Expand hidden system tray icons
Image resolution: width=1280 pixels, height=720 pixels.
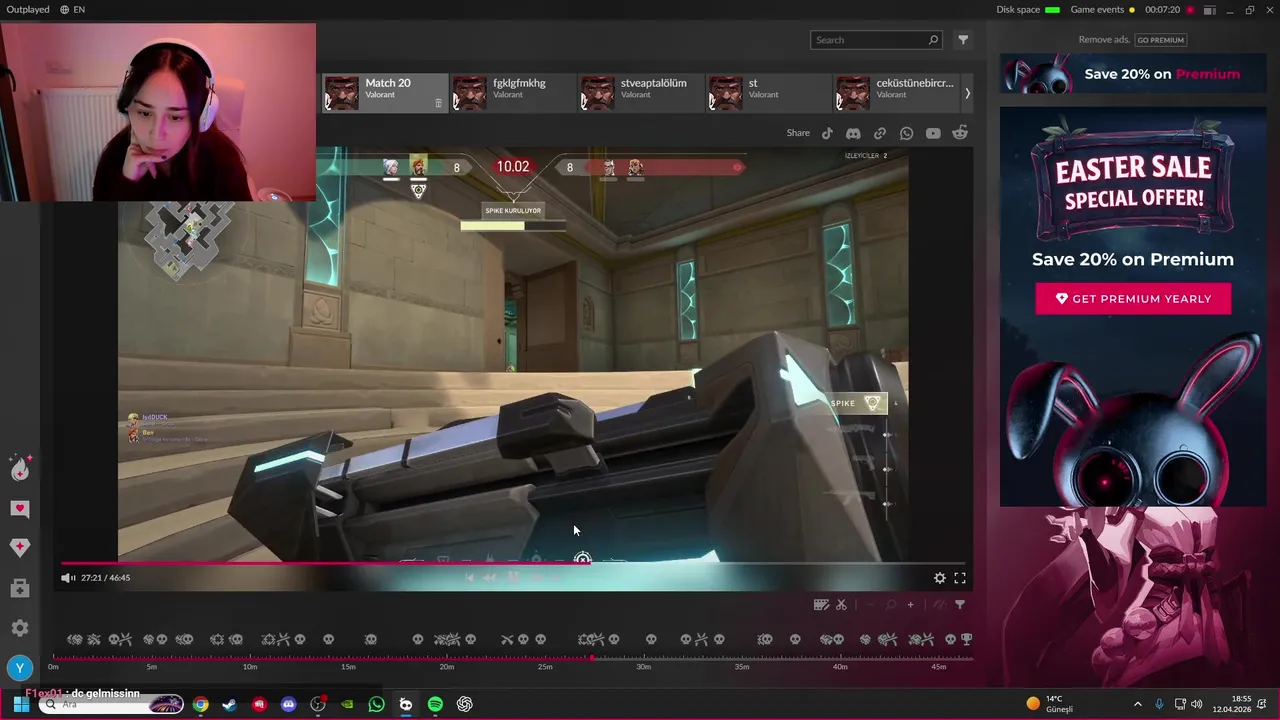click(1137, 704)
